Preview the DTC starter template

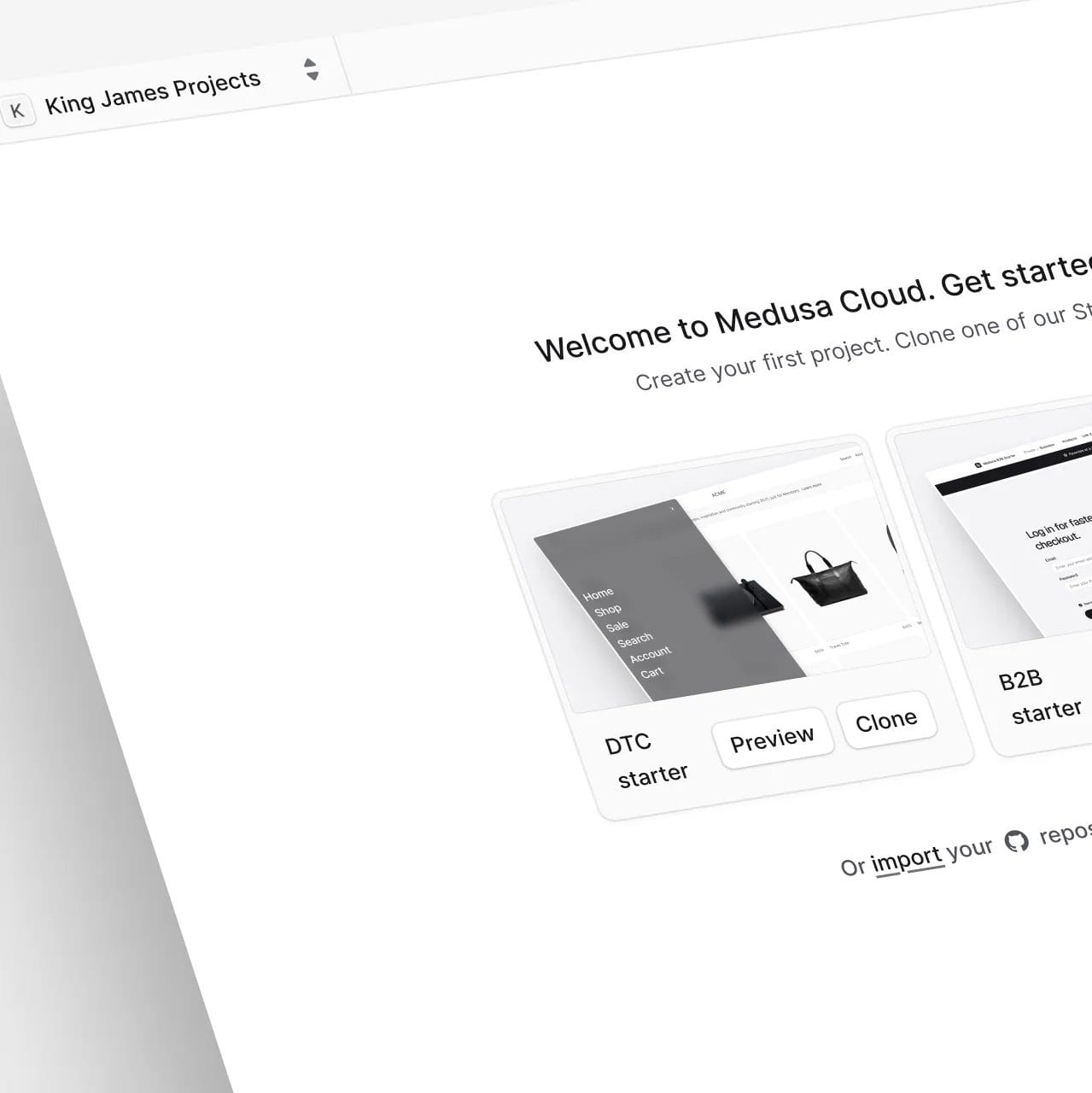(x=772, y=738)
